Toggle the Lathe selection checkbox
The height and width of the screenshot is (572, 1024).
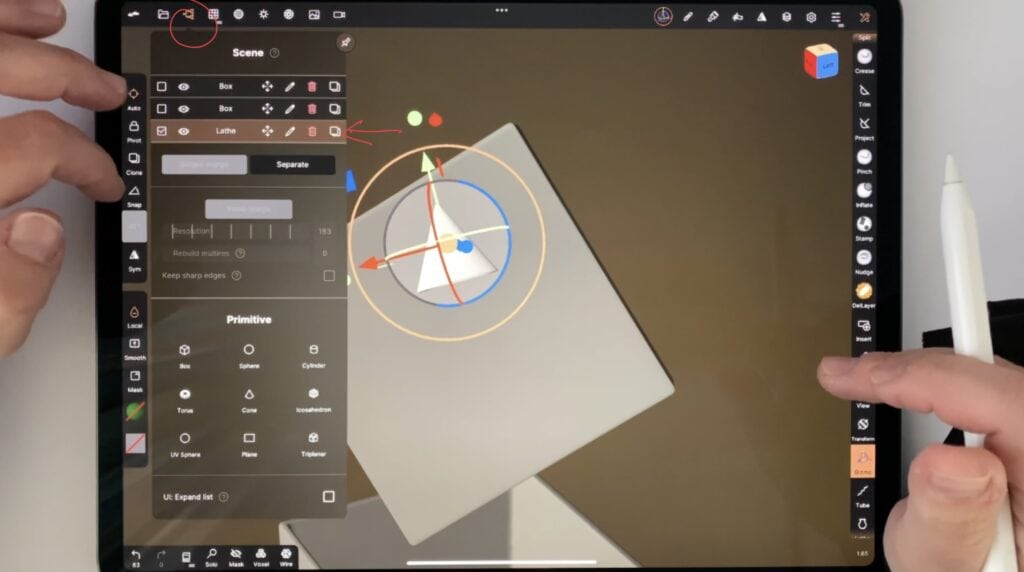point(162,131)
